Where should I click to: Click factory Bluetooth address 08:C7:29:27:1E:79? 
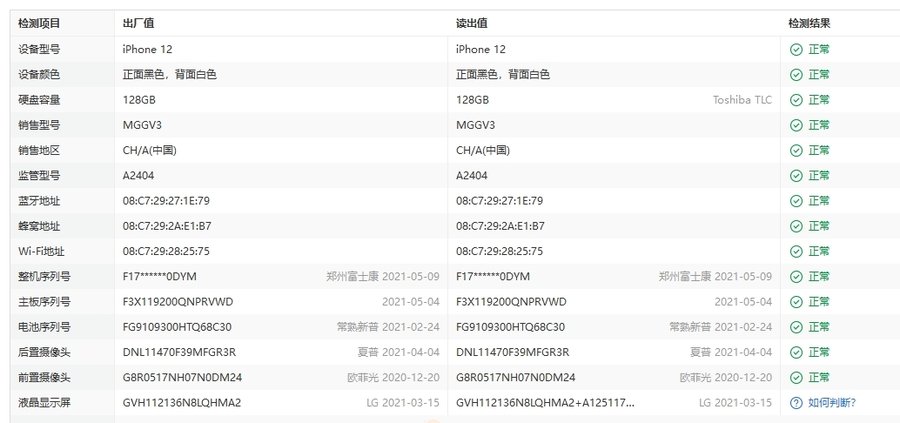166,201
